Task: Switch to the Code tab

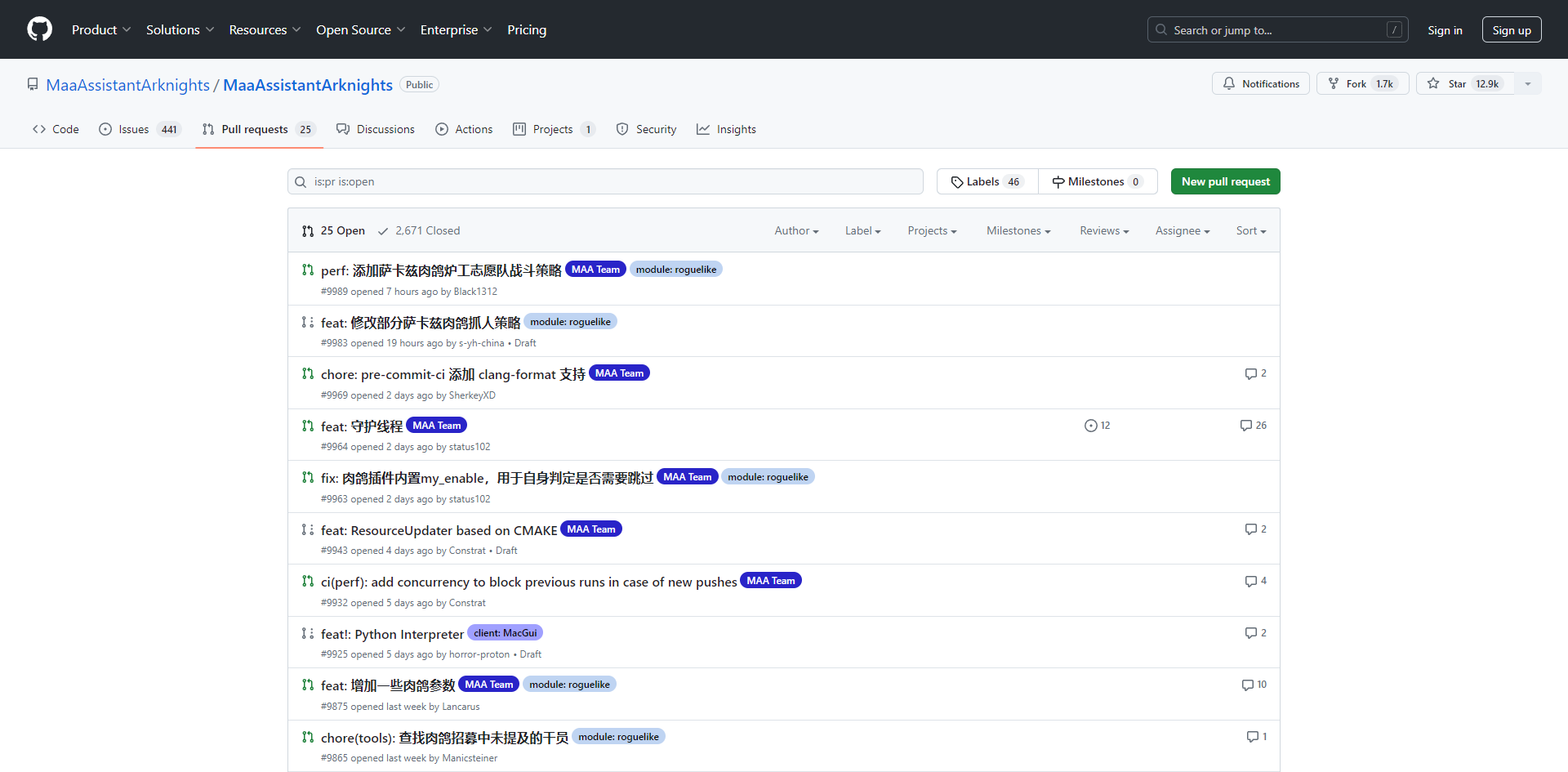Action: pyautogui.click(x=56, y=129)
